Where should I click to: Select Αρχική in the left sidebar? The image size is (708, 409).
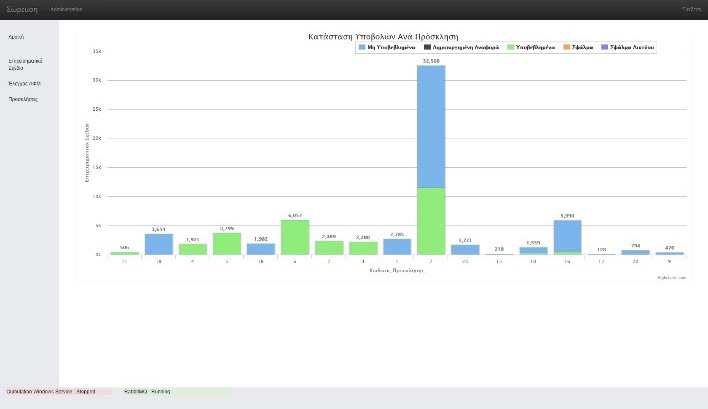pyautogui.click(x=16, y=37)
